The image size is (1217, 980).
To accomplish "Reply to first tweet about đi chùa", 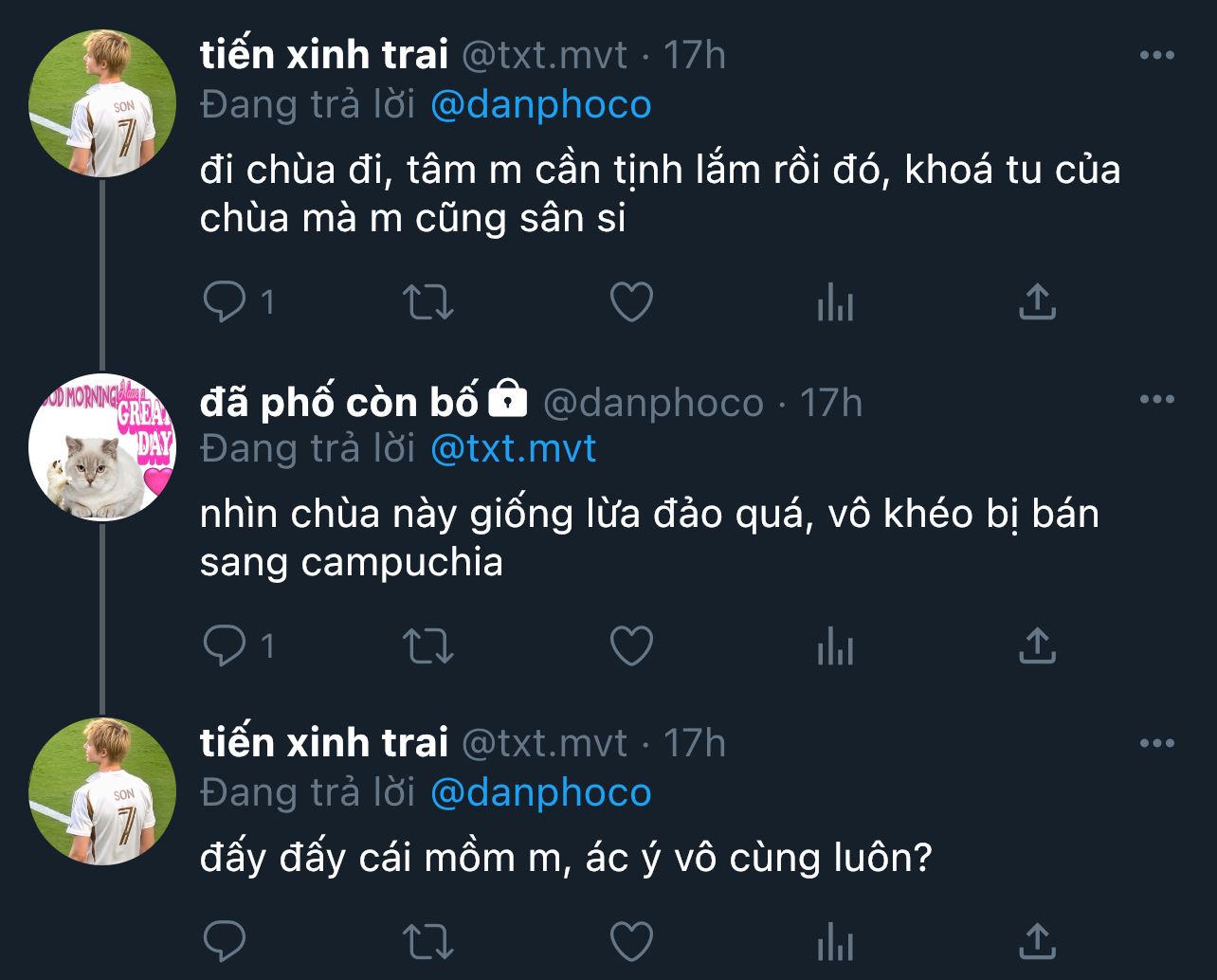I will coord(226,302).
